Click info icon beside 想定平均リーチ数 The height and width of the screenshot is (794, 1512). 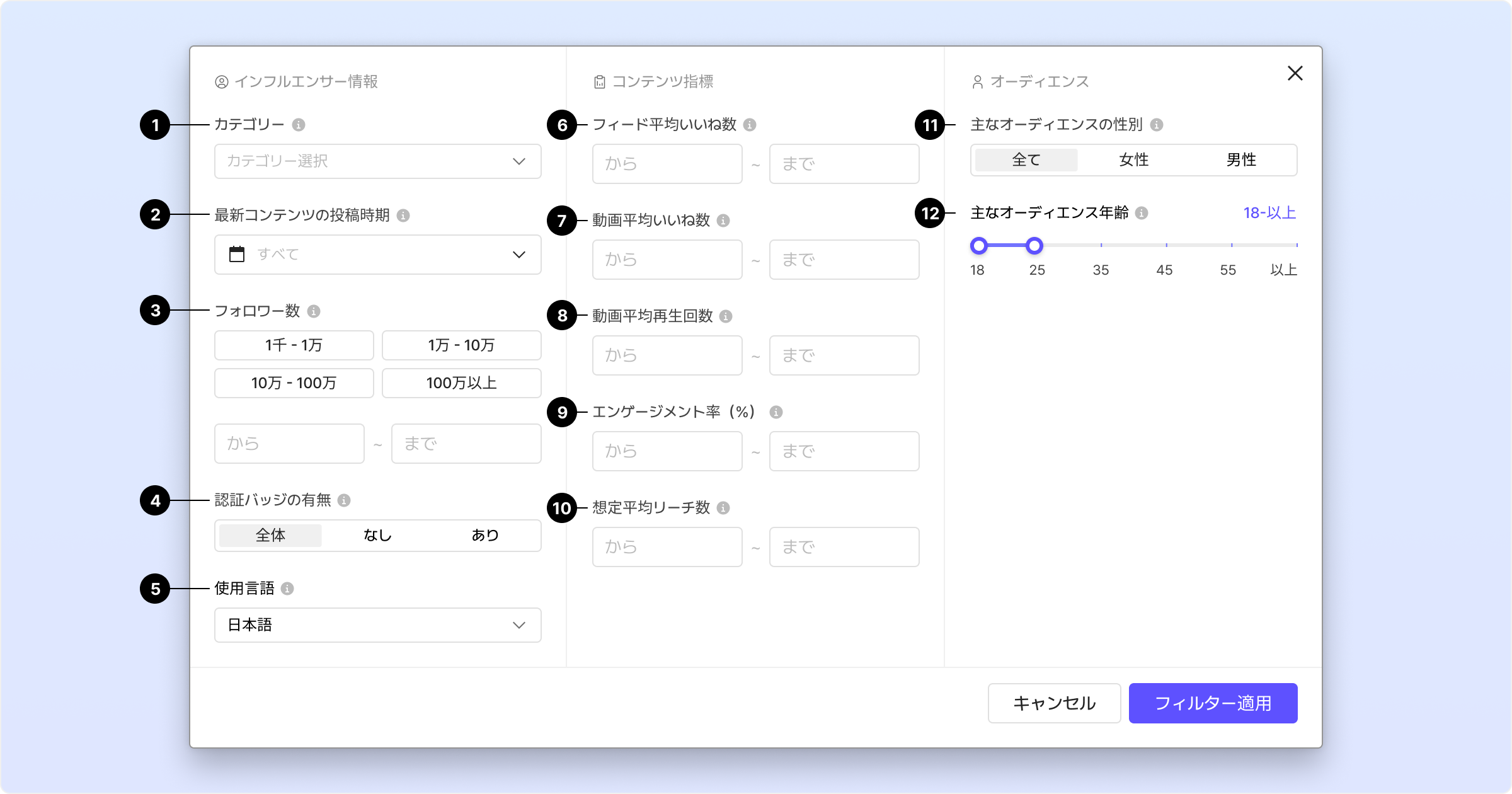point(723,508)
